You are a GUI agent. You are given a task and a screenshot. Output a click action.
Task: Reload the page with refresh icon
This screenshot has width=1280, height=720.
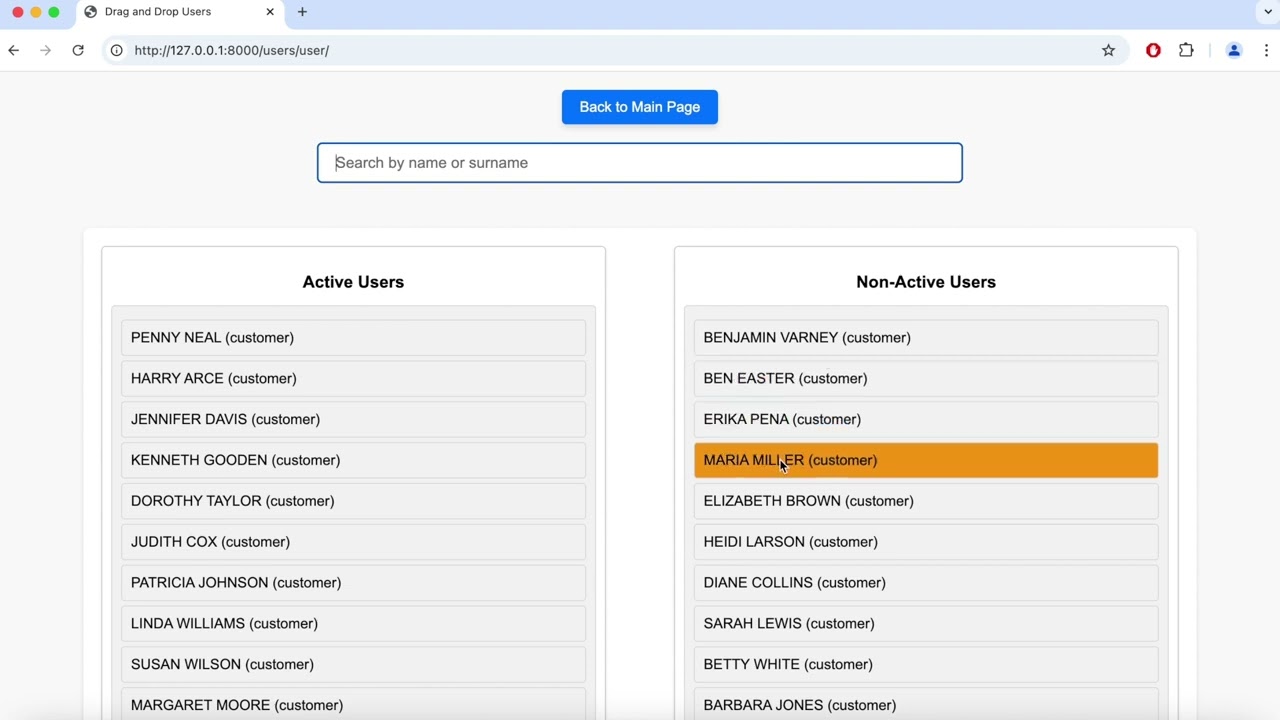[78, 50]
